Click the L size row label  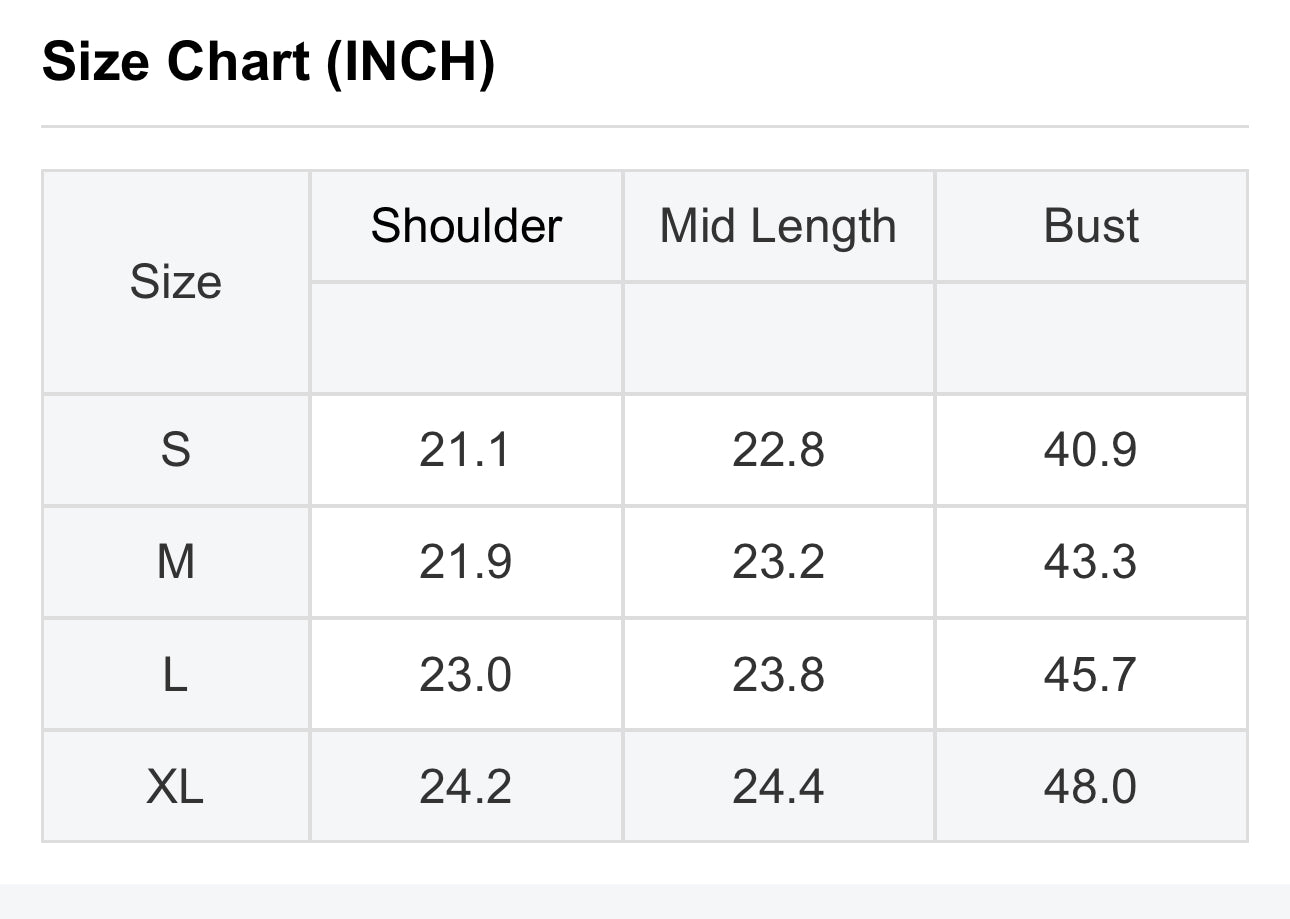(175, 674)
